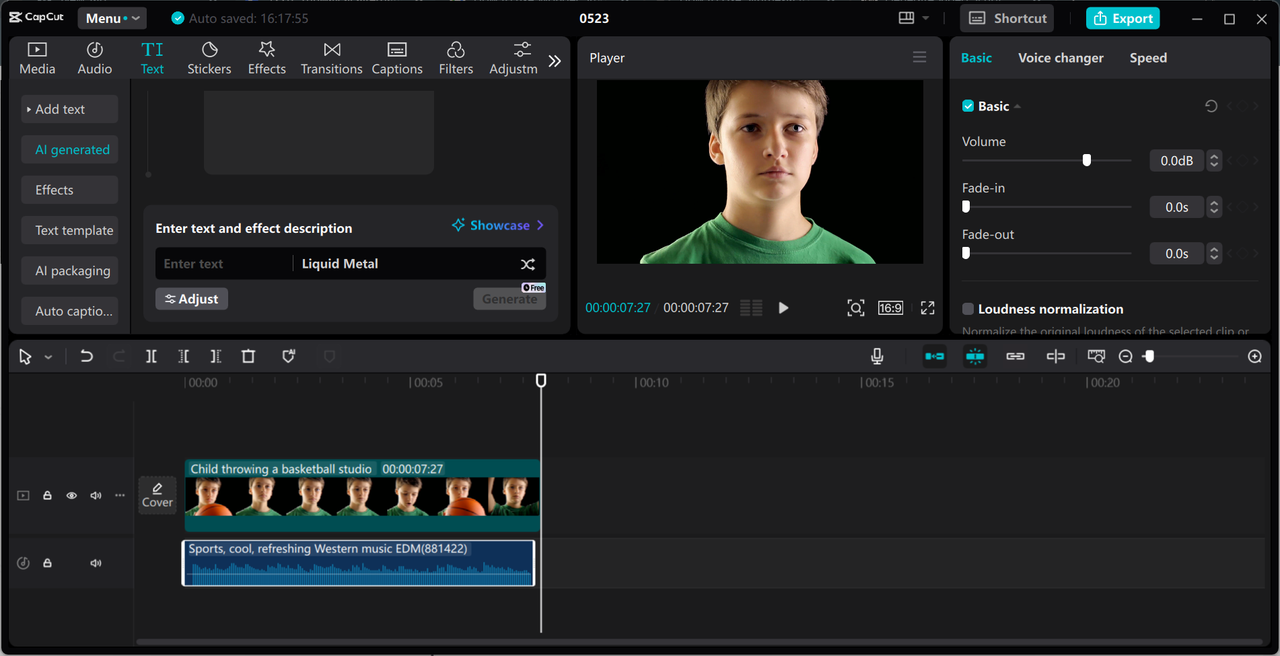The height and width of the screenshot is (656, 1280).
Task: Expand more panel tabs with double chevron
Action: pos(555,60)
